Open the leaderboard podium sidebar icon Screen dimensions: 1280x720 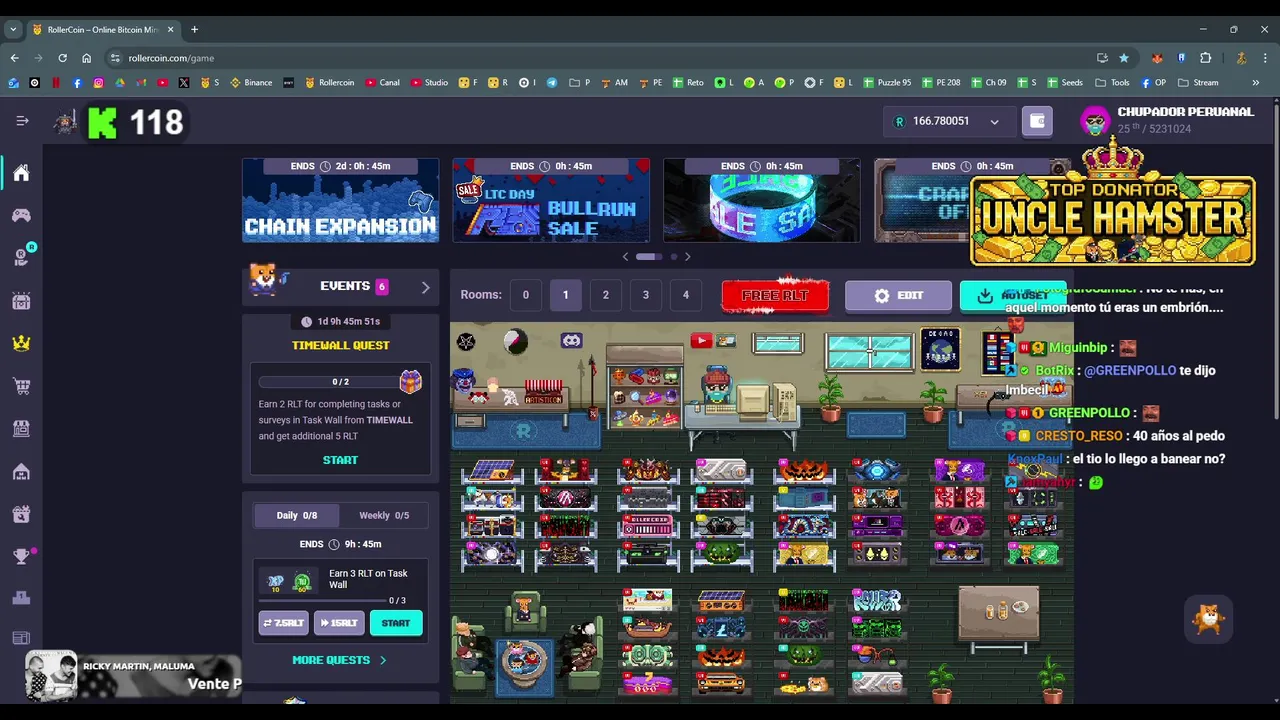coord(21,598)
